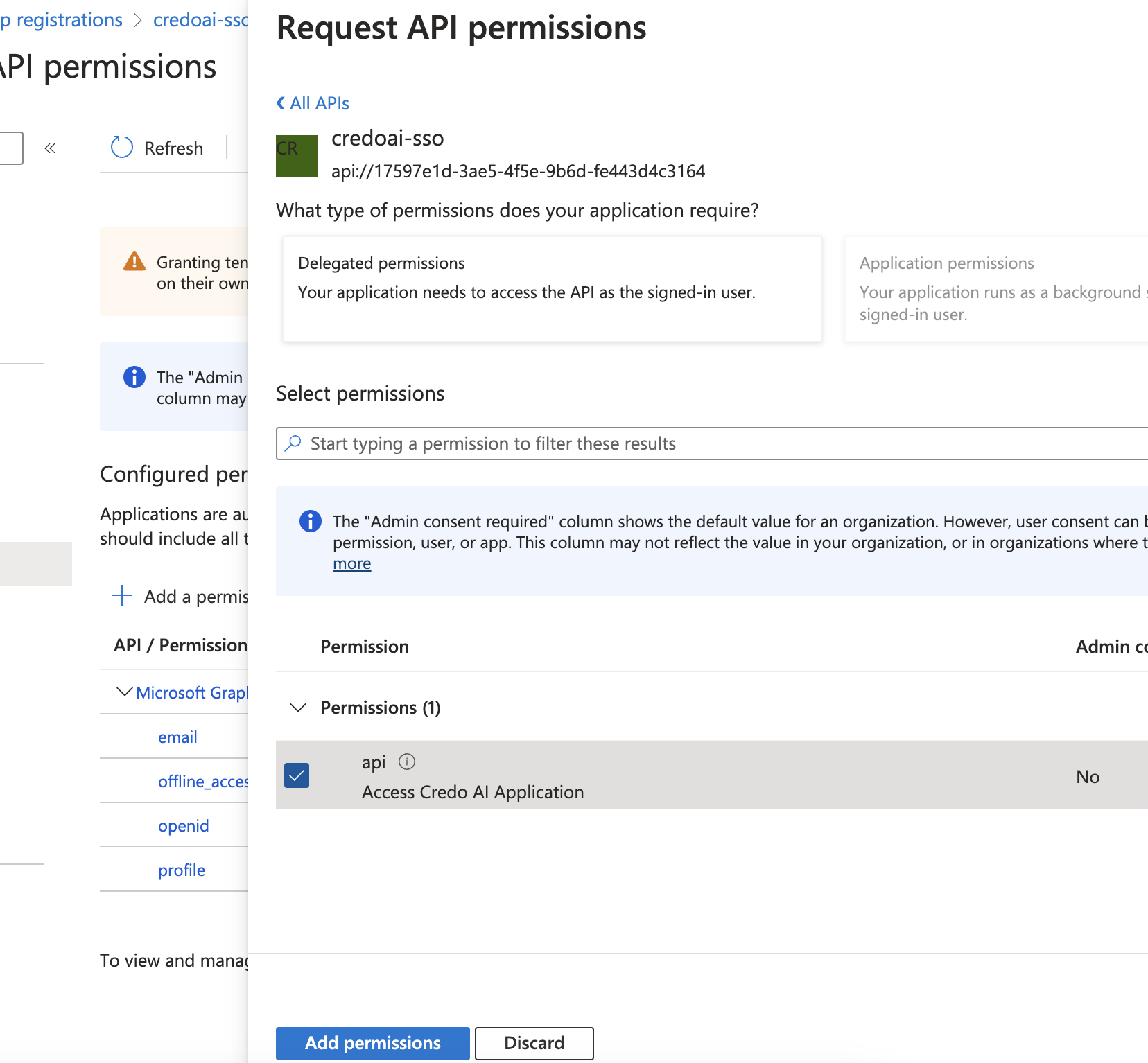
Task: Click the Request API permissions title
Action: pos(462,28)
